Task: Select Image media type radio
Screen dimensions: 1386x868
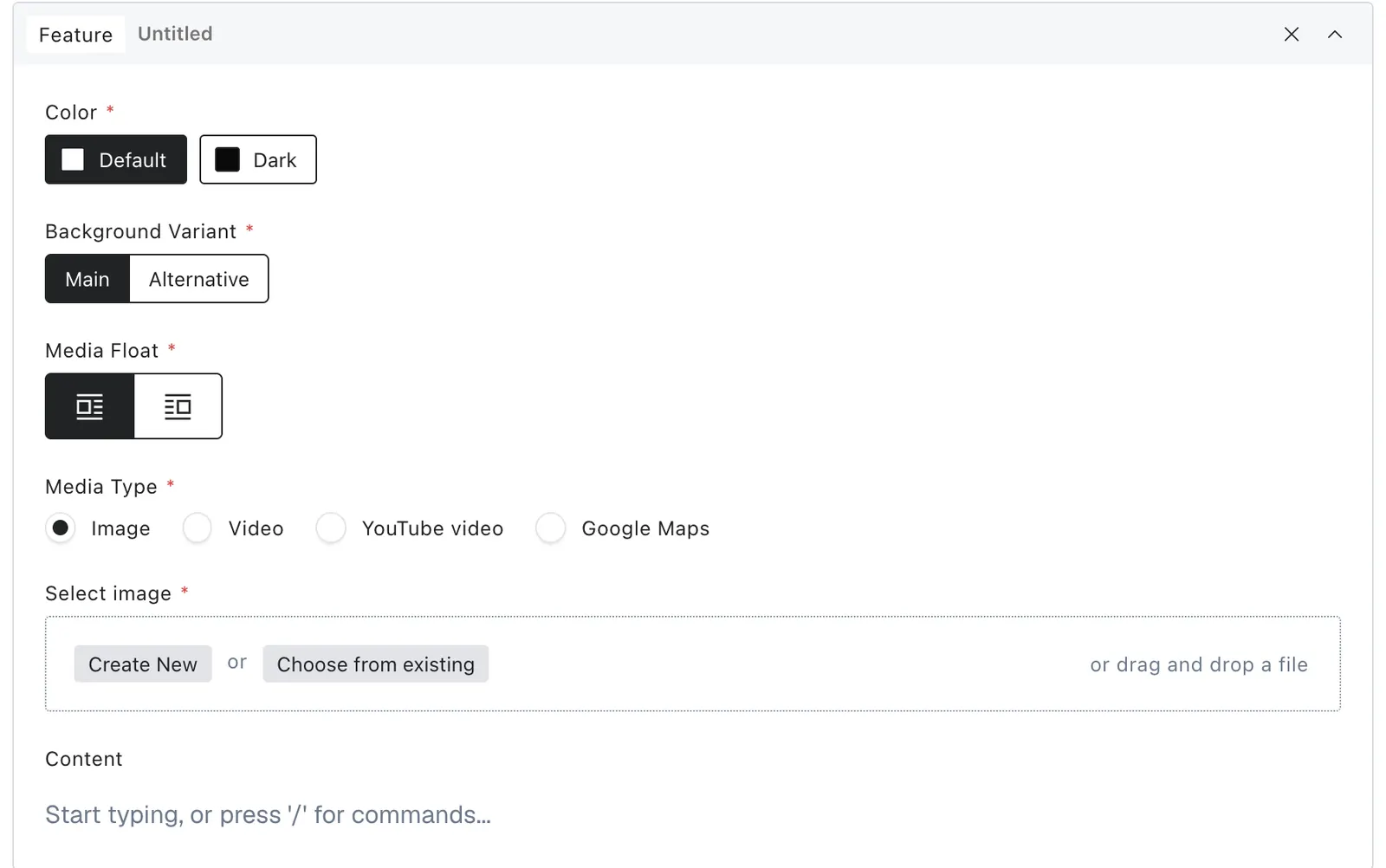Action: 61,528
